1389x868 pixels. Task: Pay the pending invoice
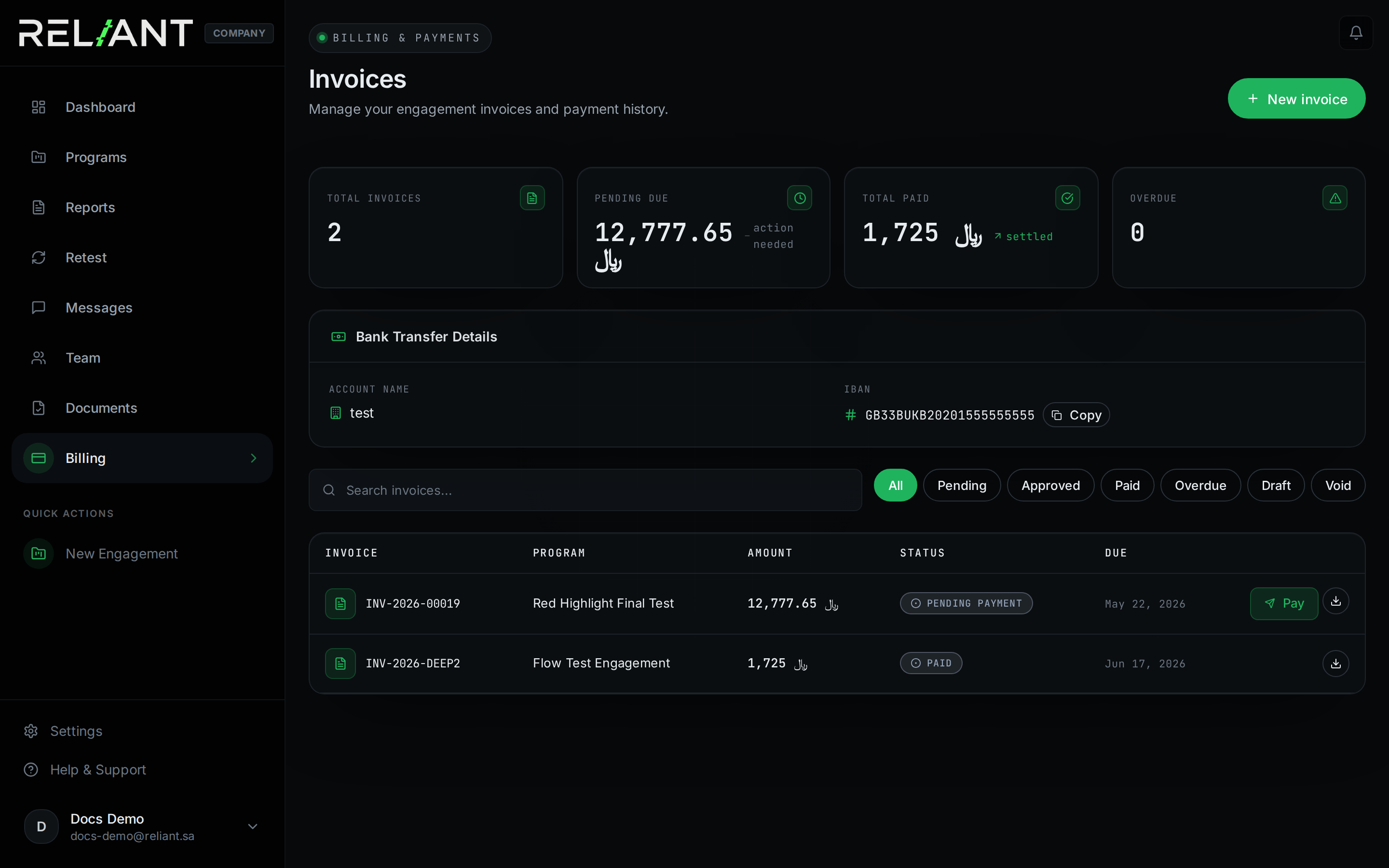pos(1283,603)
